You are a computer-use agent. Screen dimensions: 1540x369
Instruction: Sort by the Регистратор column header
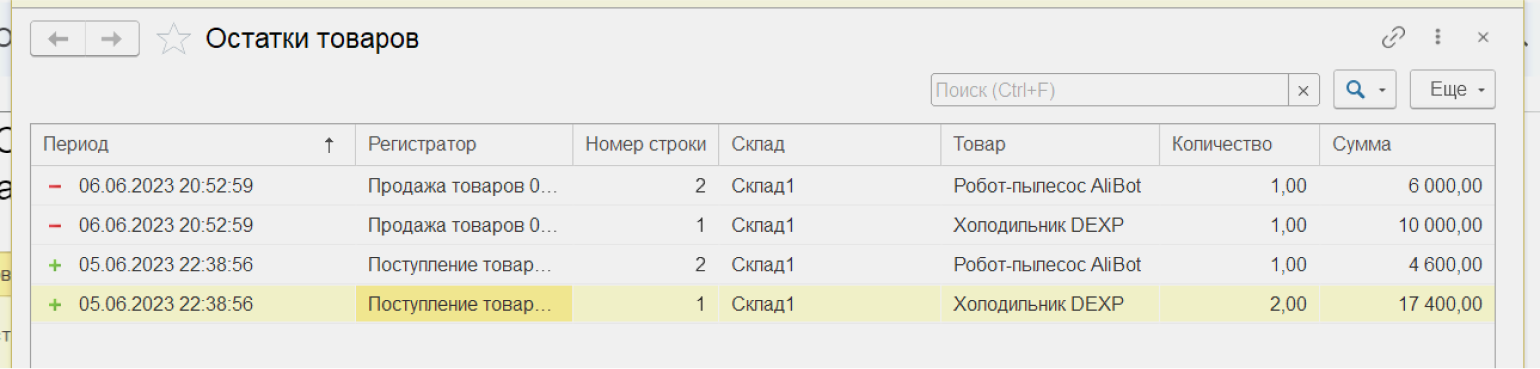[x=464, y=145]
